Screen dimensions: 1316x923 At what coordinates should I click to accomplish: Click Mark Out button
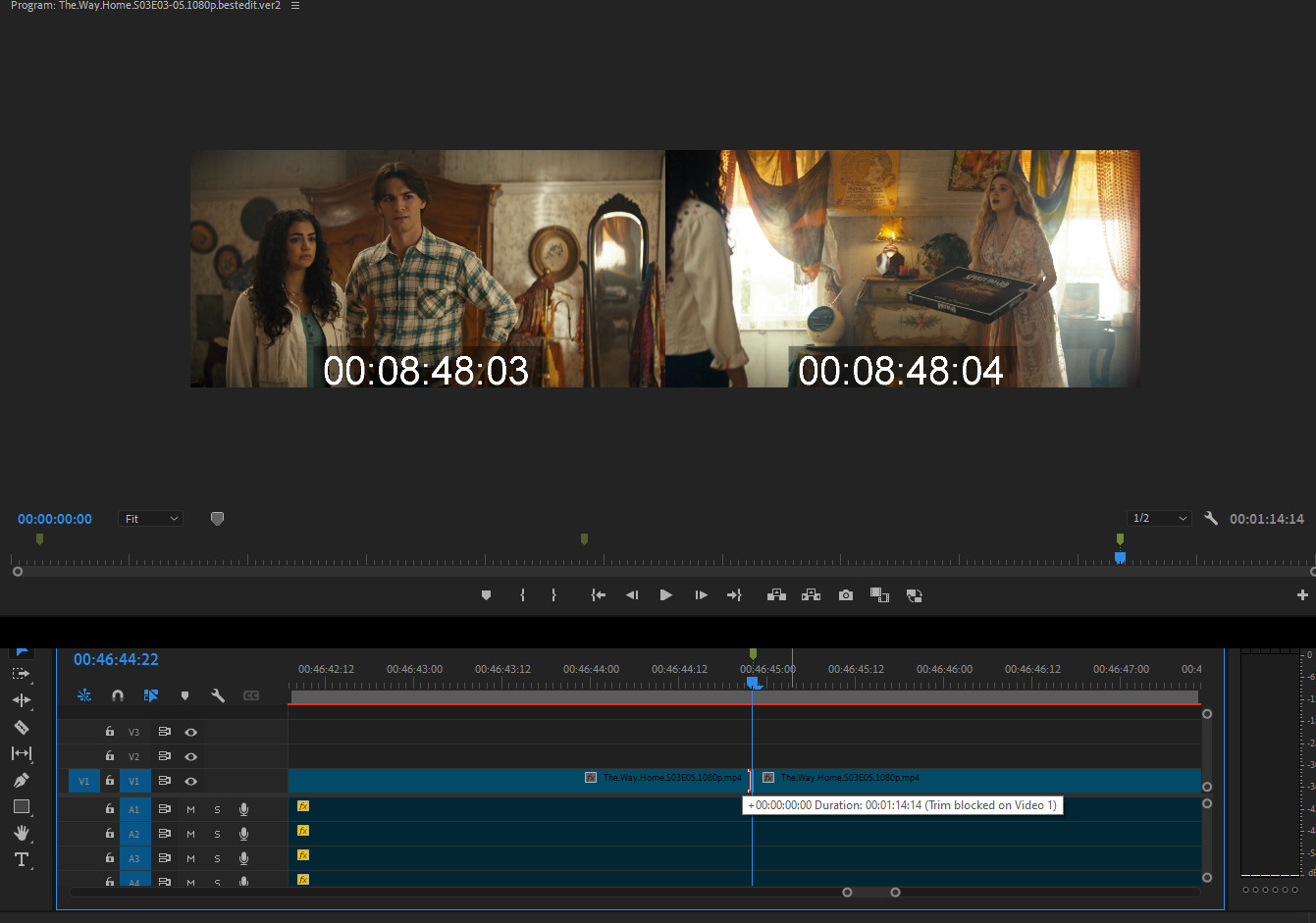tap(553, 595)
